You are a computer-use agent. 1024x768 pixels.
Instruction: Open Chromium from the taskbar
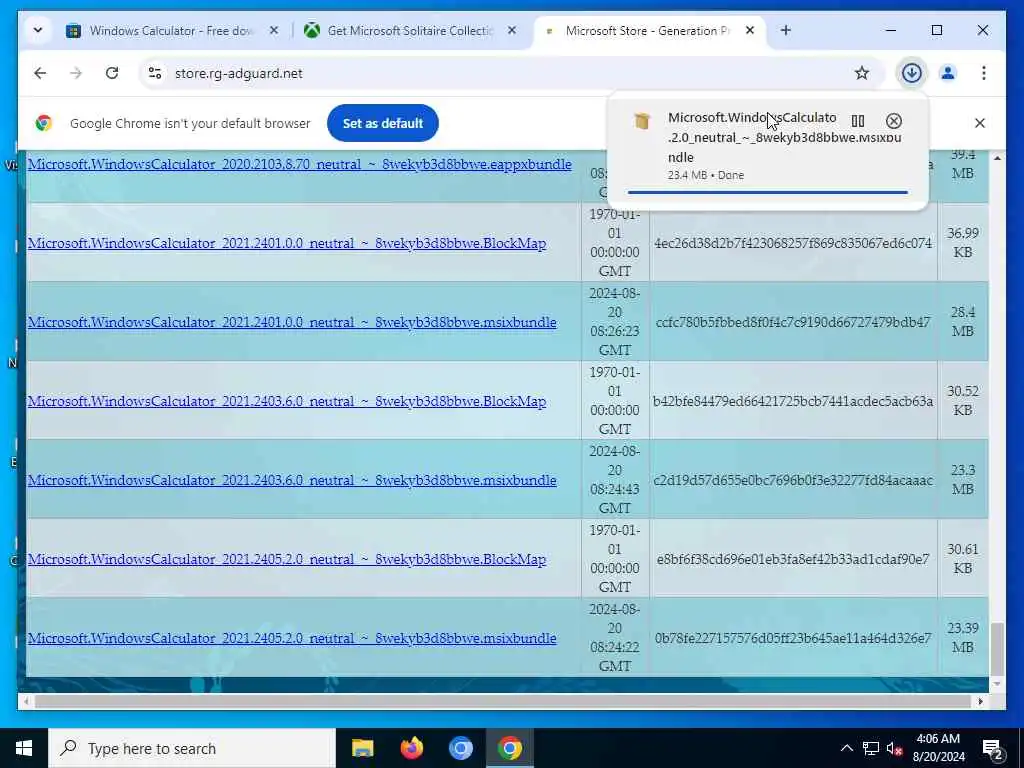pos(460,748)
